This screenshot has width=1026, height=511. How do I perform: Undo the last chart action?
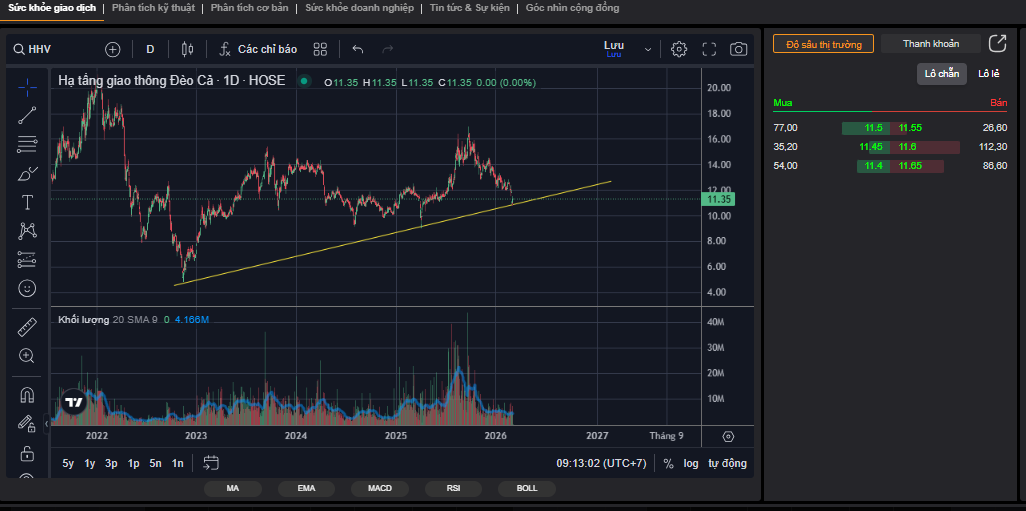pos(357,49)
